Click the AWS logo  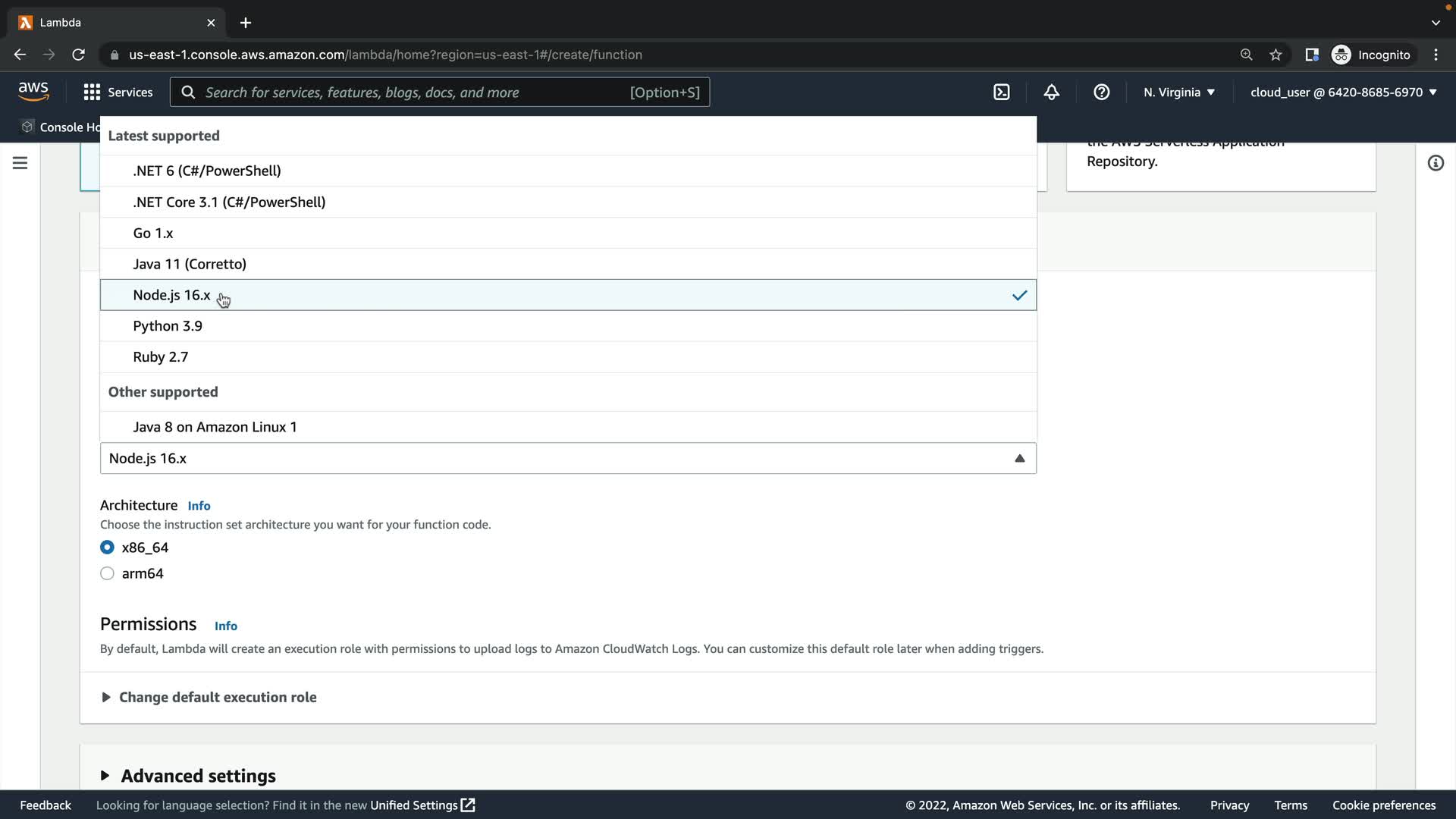33,92
